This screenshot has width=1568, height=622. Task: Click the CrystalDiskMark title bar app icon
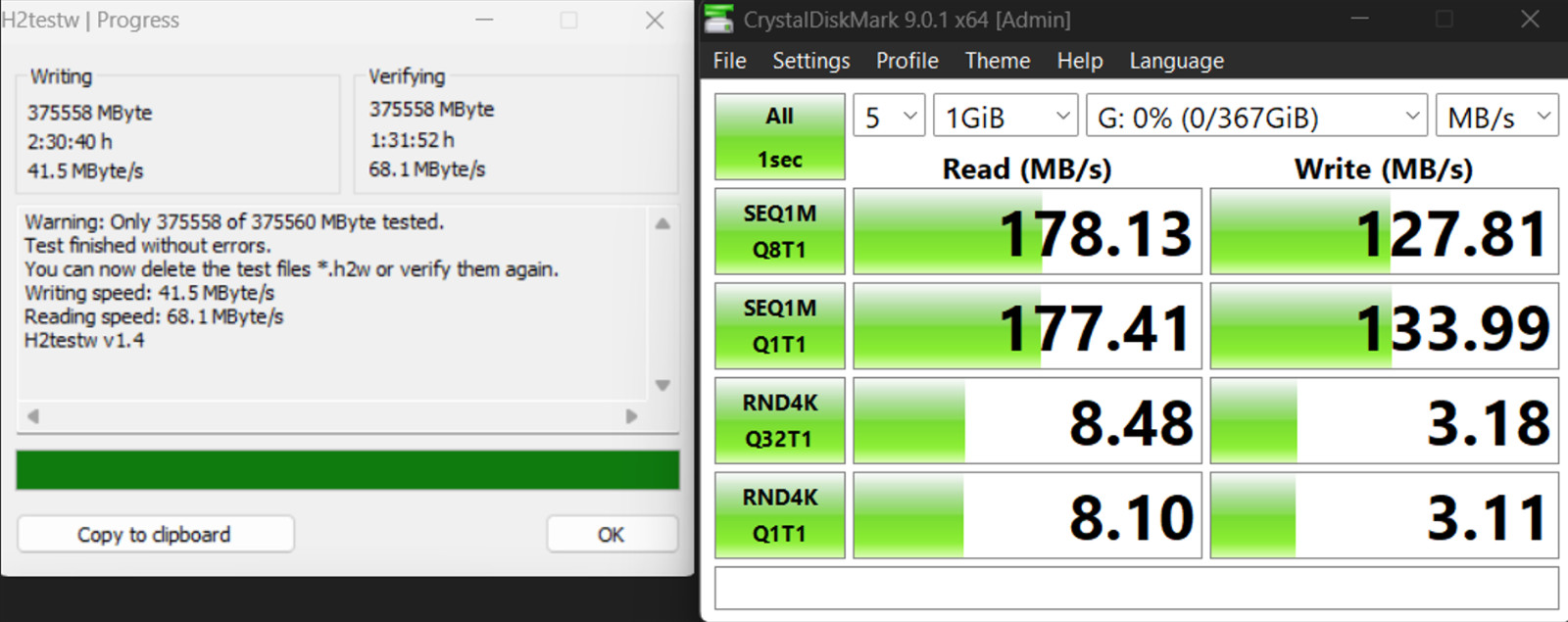719,19
